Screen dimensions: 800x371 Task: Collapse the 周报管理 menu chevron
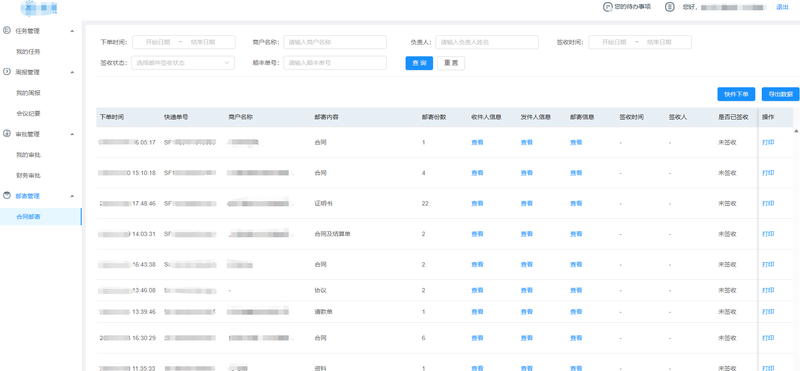[72, 72]
